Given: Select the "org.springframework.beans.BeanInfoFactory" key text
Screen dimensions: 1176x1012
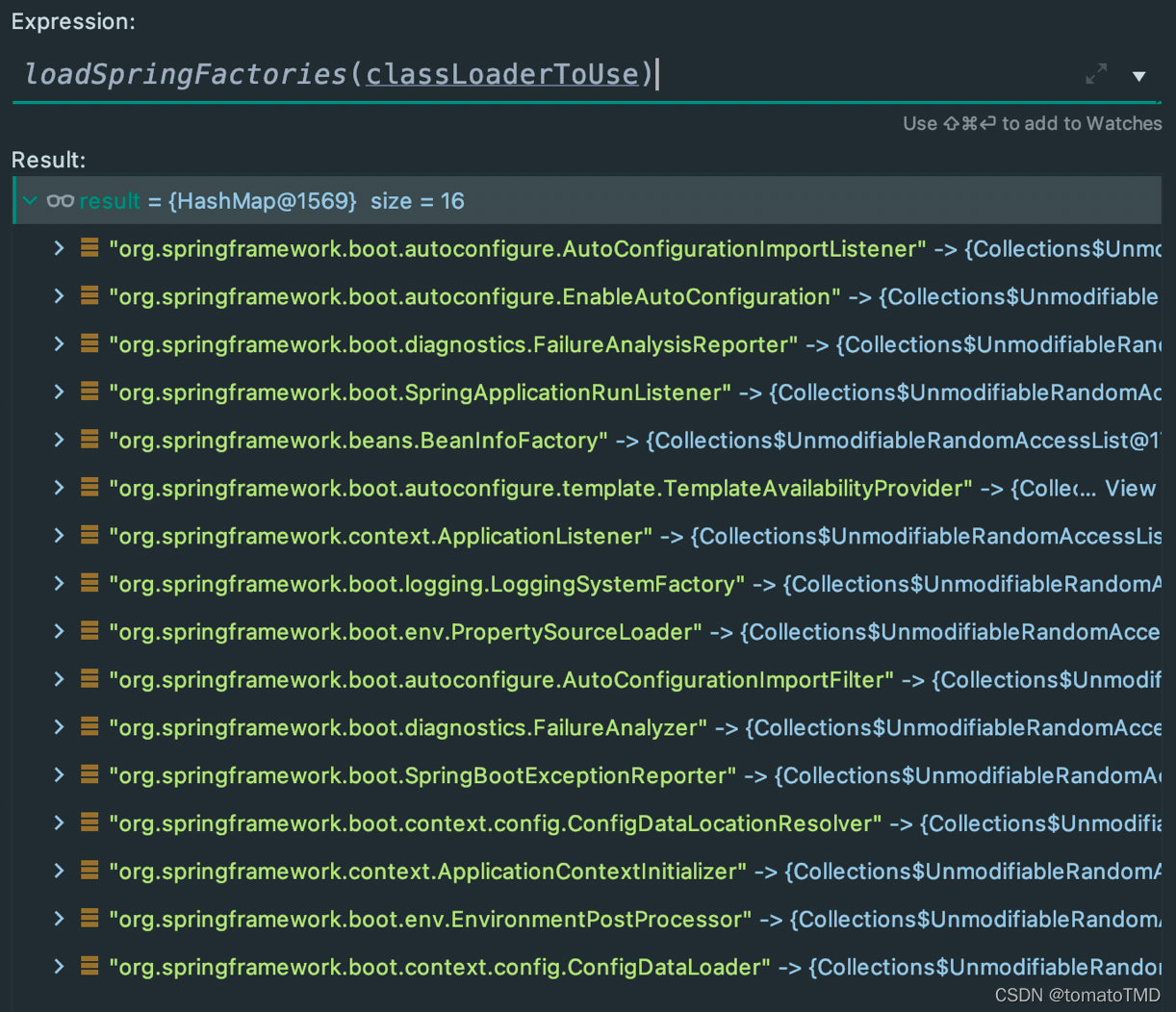Looking at the screenshot, I should 358,441.
